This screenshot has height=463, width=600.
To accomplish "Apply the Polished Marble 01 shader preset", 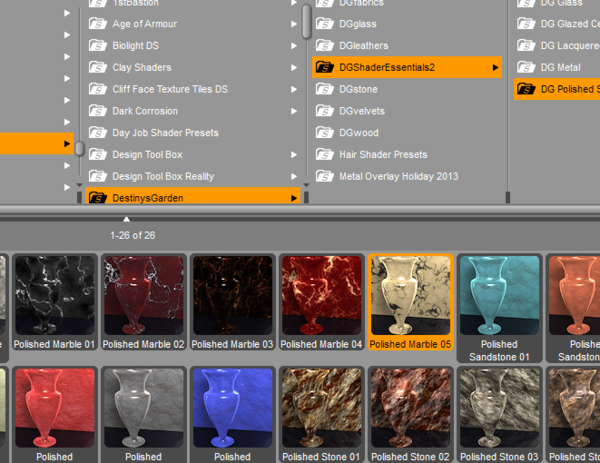I will (x=54, y=302).
